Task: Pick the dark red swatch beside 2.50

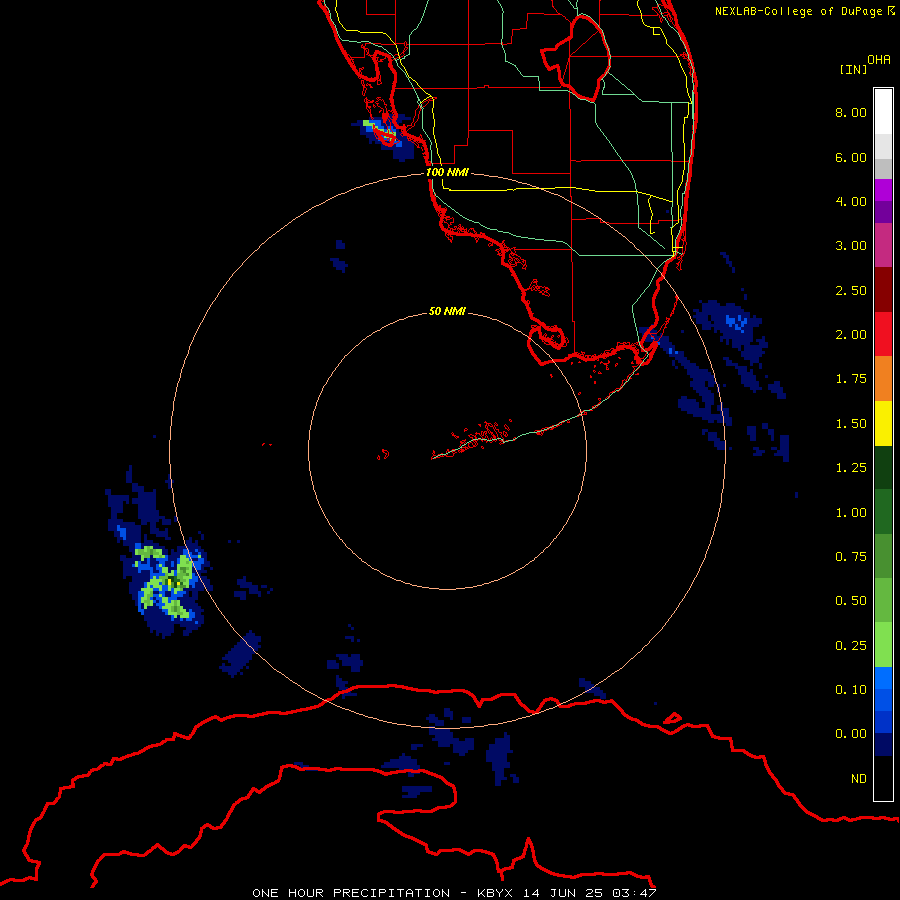Action: click(883, 290)
